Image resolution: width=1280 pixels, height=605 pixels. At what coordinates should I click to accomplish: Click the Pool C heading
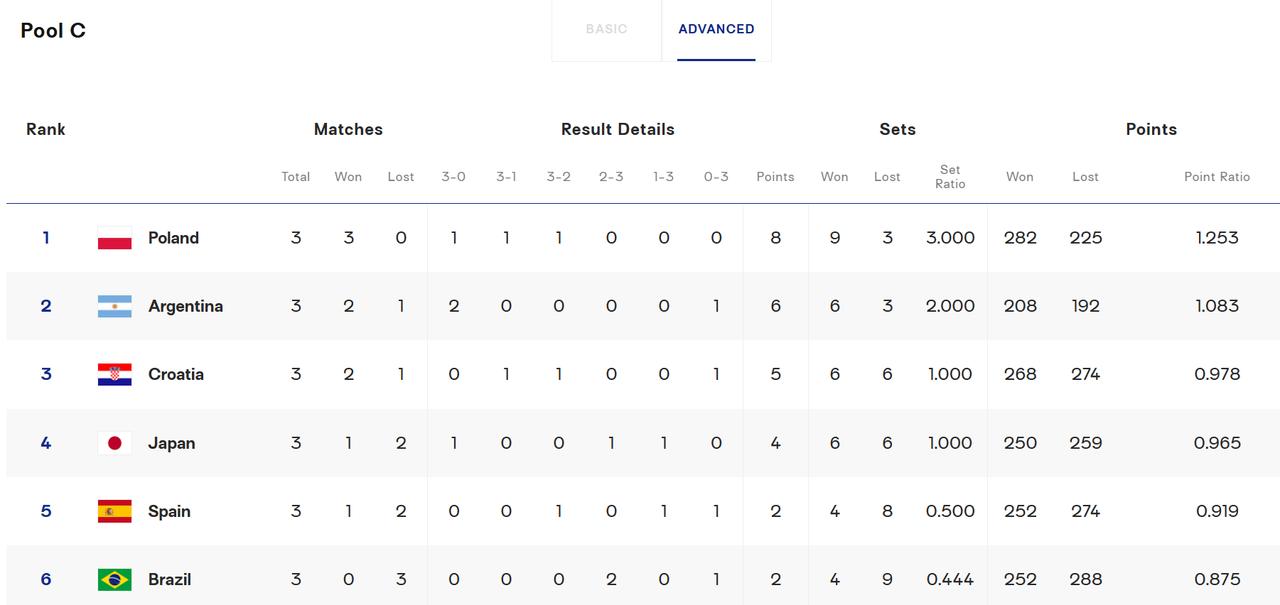53,31
